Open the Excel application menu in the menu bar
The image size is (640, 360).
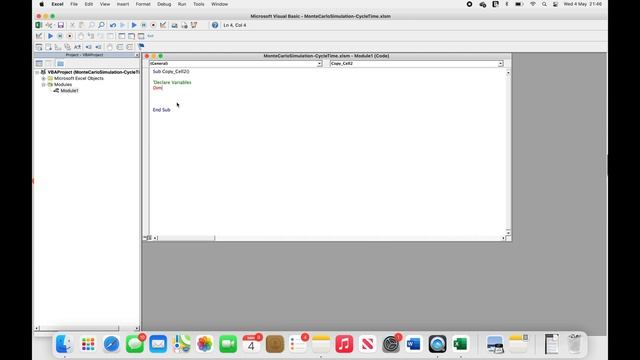57,4
